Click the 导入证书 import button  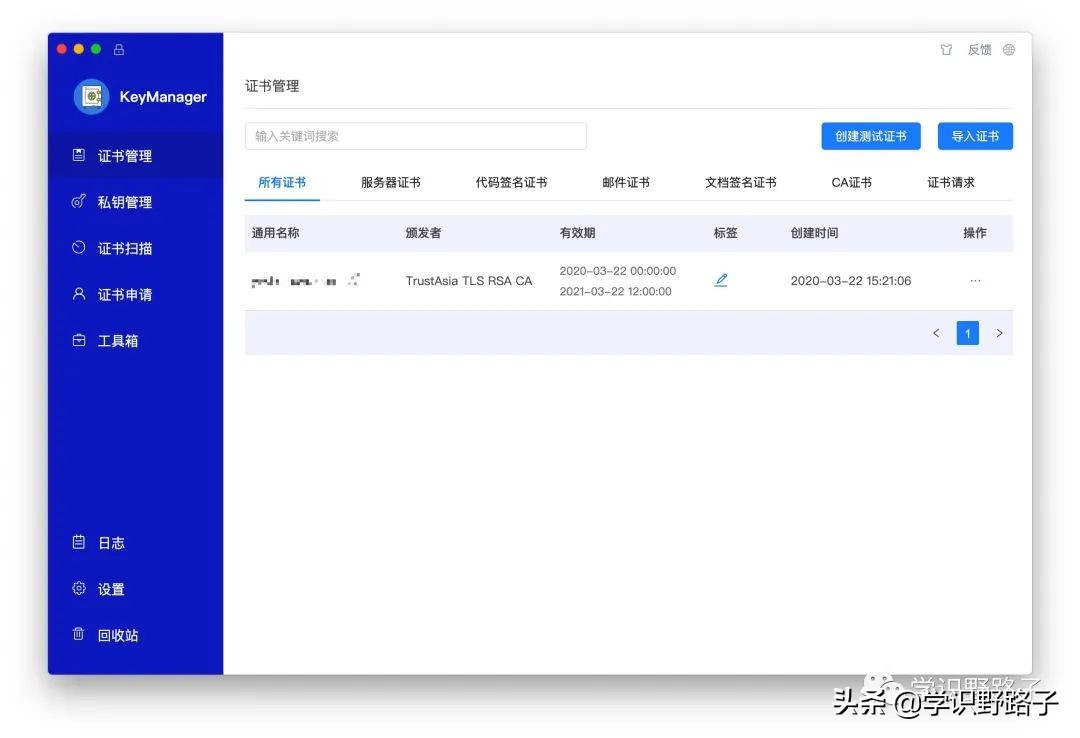tap(975, 136)
